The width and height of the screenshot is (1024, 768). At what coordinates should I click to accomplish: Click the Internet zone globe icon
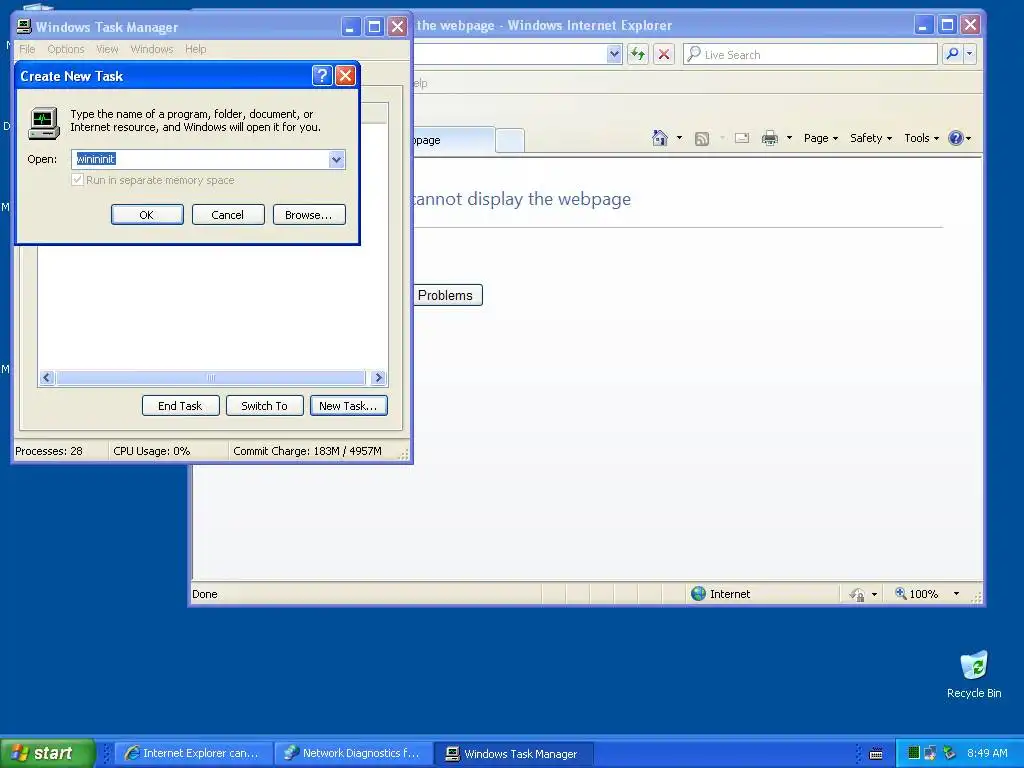tap(699, 594)
